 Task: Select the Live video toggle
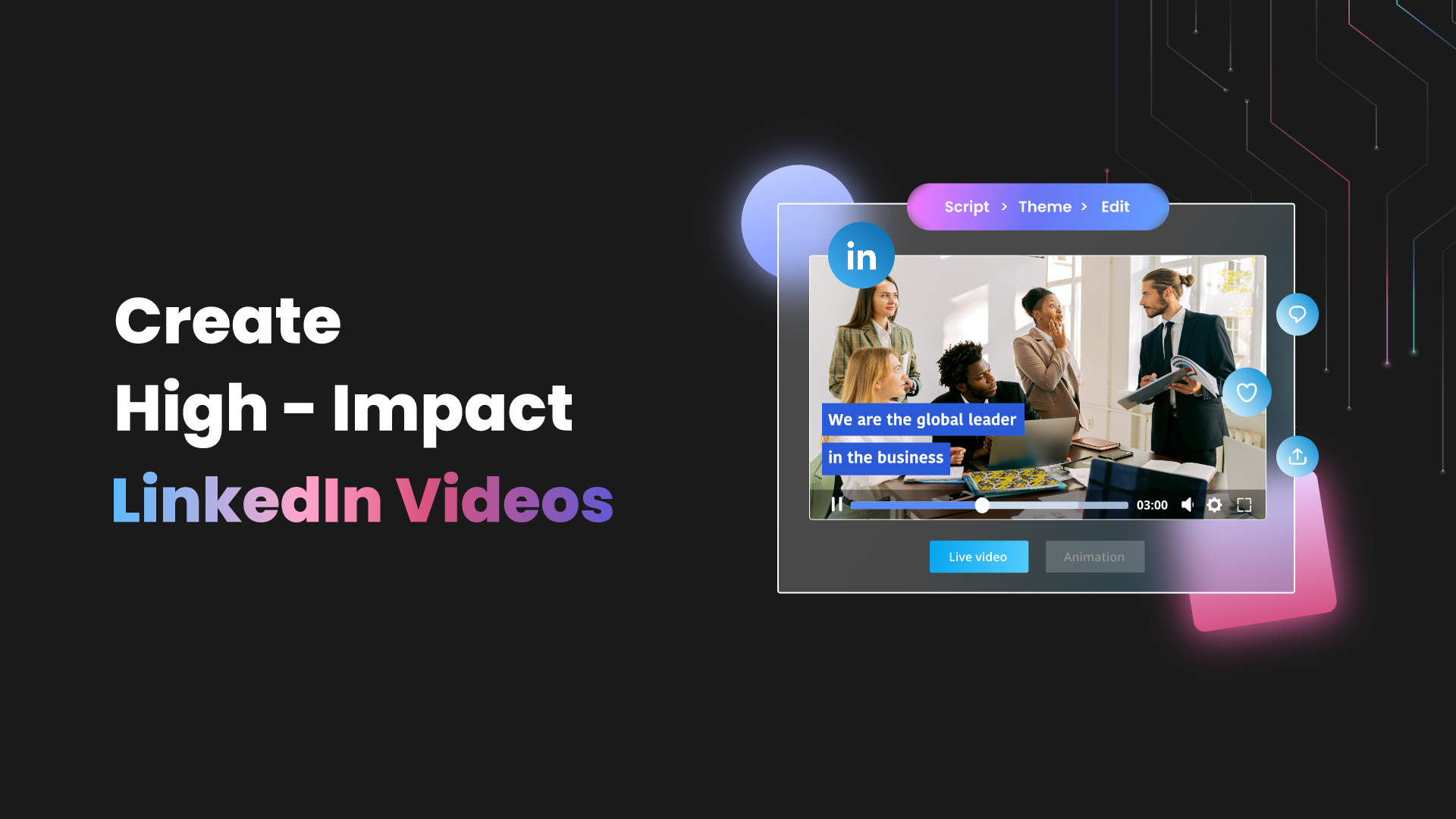coord(977,556)
